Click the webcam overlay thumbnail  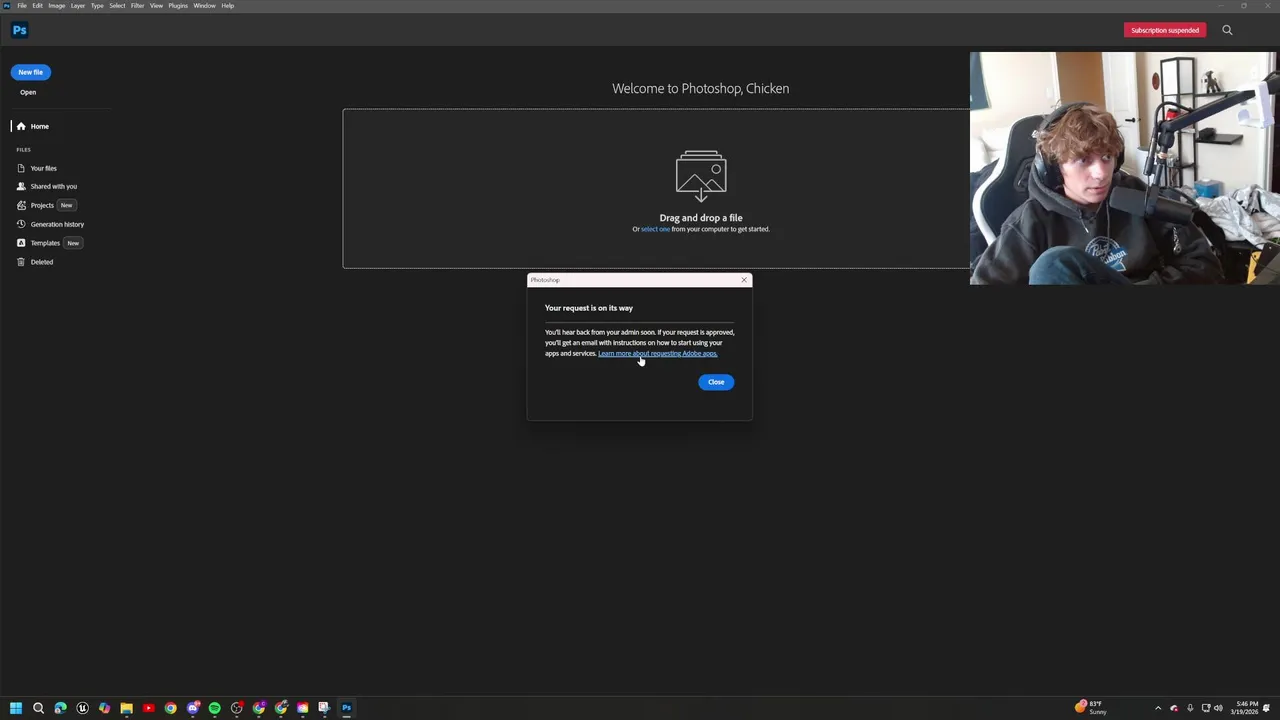click(x=1124, y=168)
